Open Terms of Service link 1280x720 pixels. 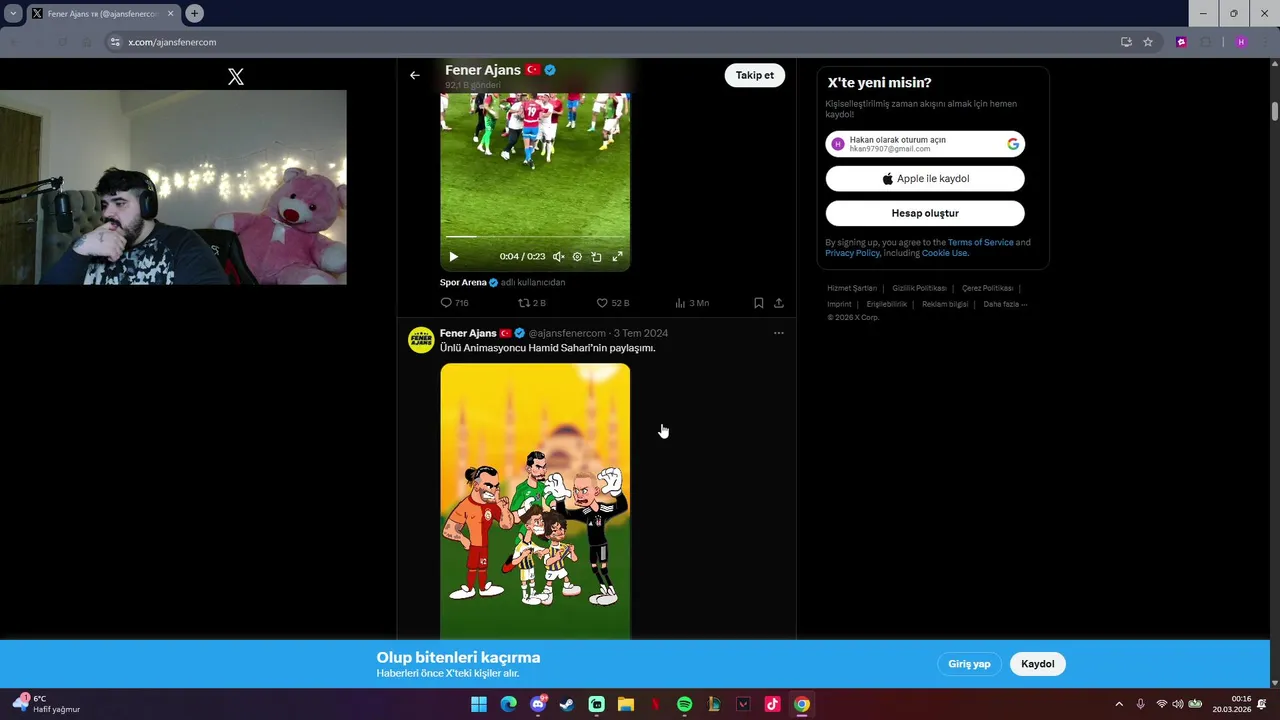click(980, 242)
